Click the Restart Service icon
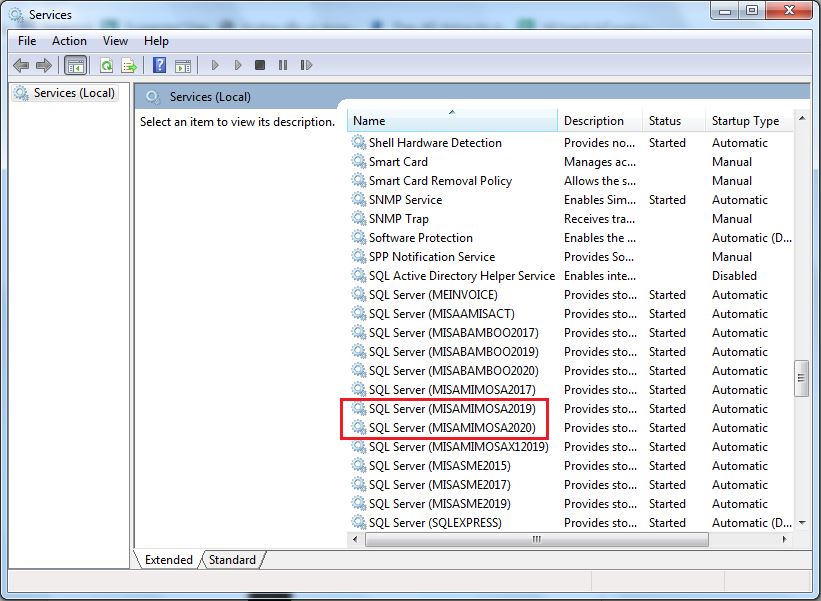This screenshot has width=821, height=601. (x=306, y=65)
